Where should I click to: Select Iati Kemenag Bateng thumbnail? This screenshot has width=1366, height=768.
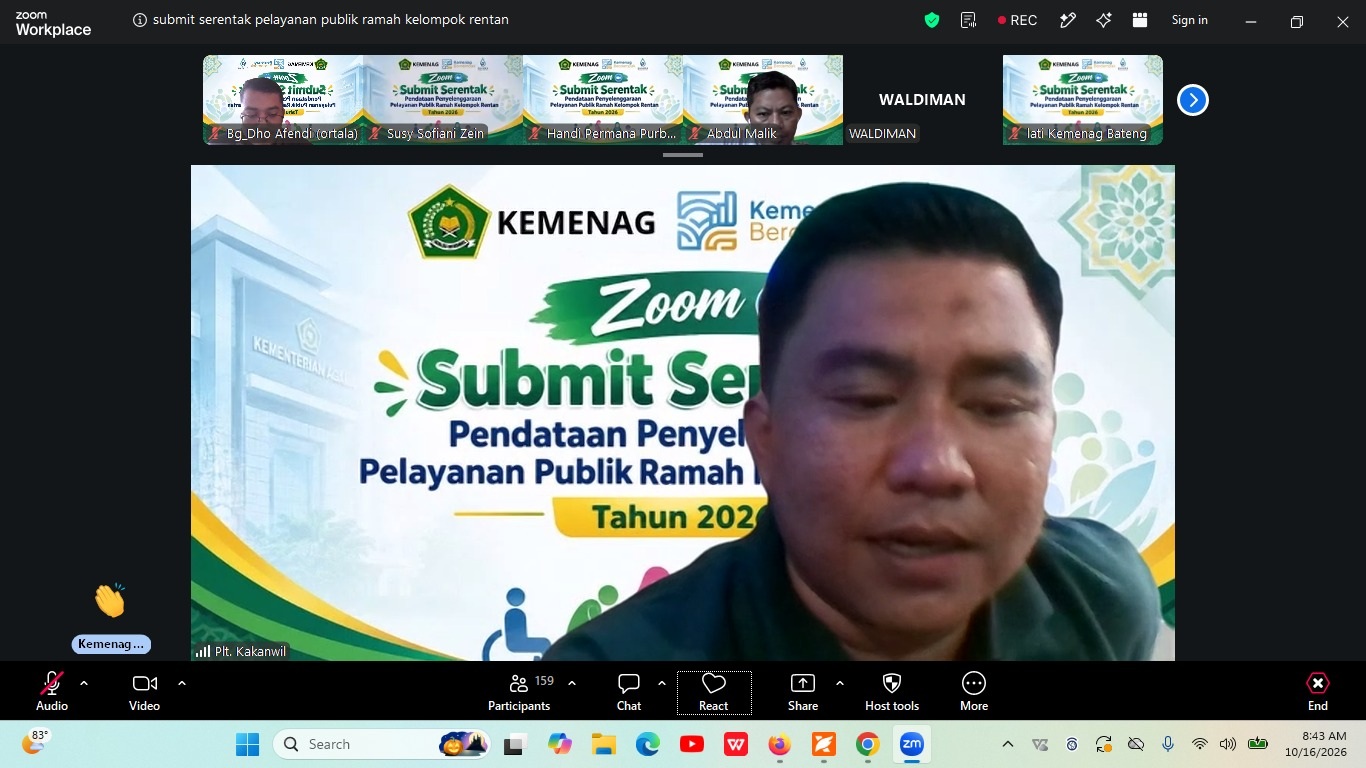tap(1083, 100)
